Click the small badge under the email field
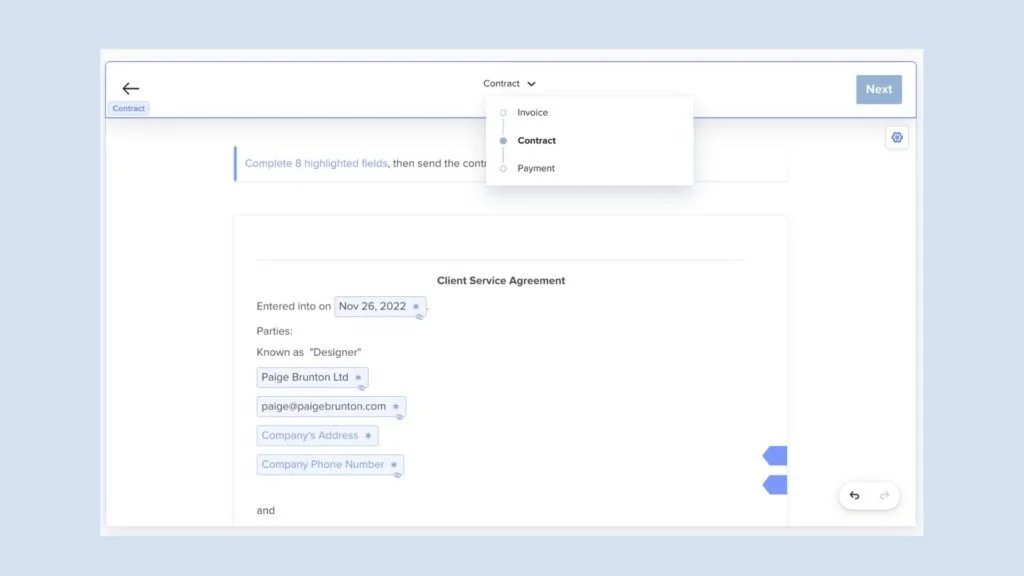This screenshot has width=1024, height=576. coord(399,418)
